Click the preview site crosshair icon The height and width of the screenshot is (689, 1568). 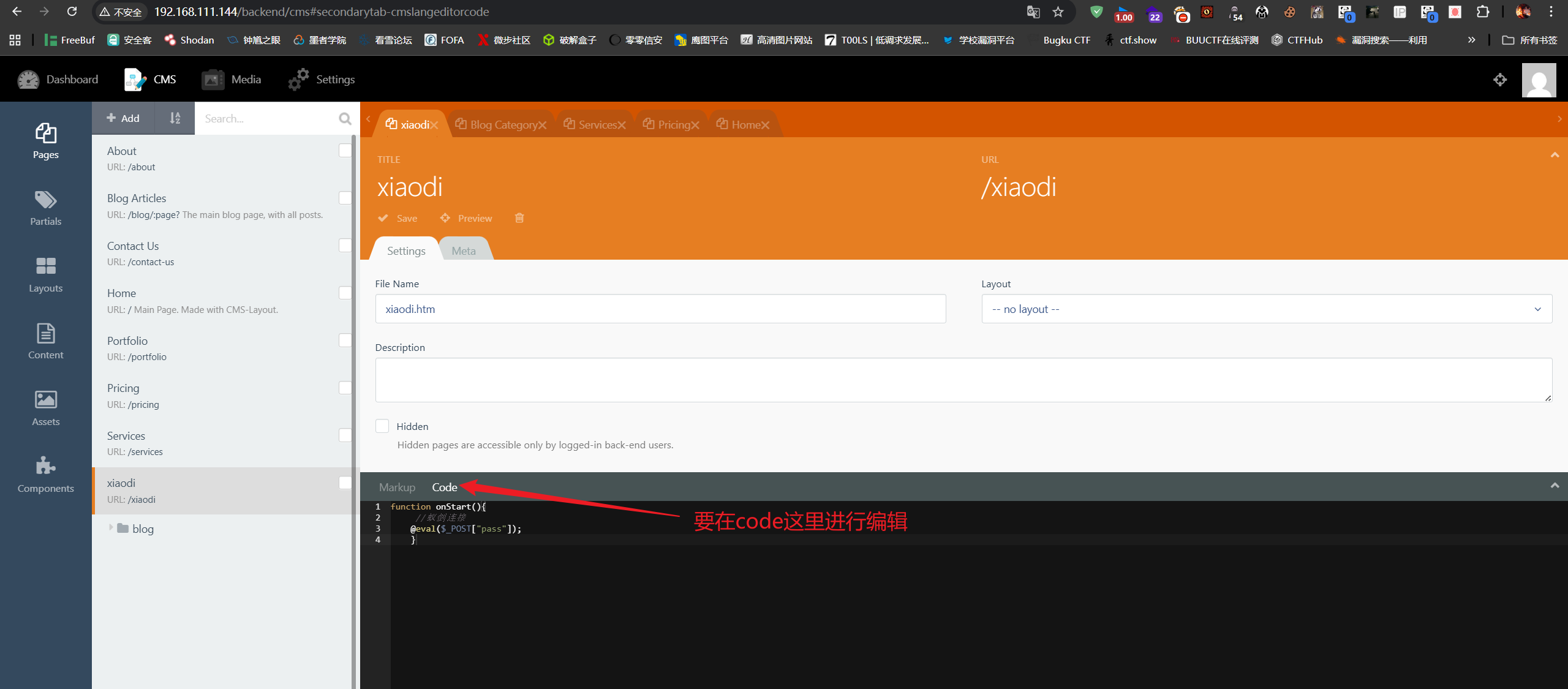pos(1499,80)
